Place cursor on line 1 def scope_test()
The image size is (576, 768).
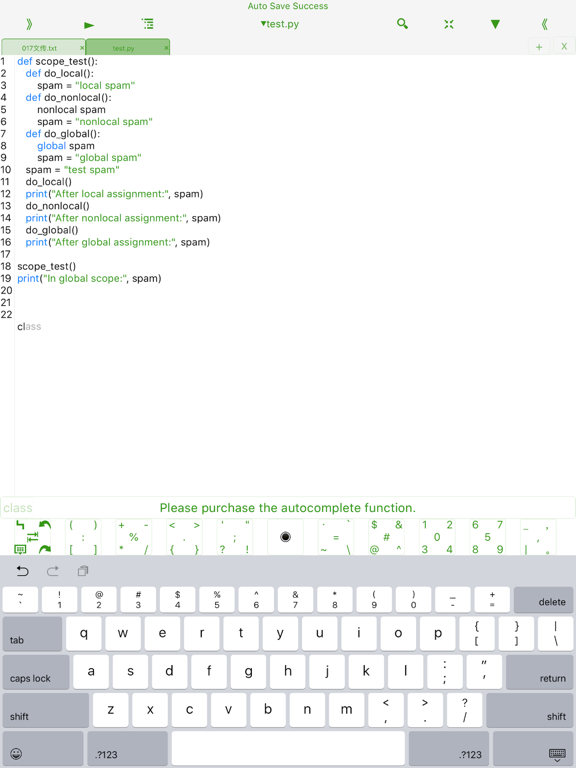pyautogui.click(x=57, y=61)
